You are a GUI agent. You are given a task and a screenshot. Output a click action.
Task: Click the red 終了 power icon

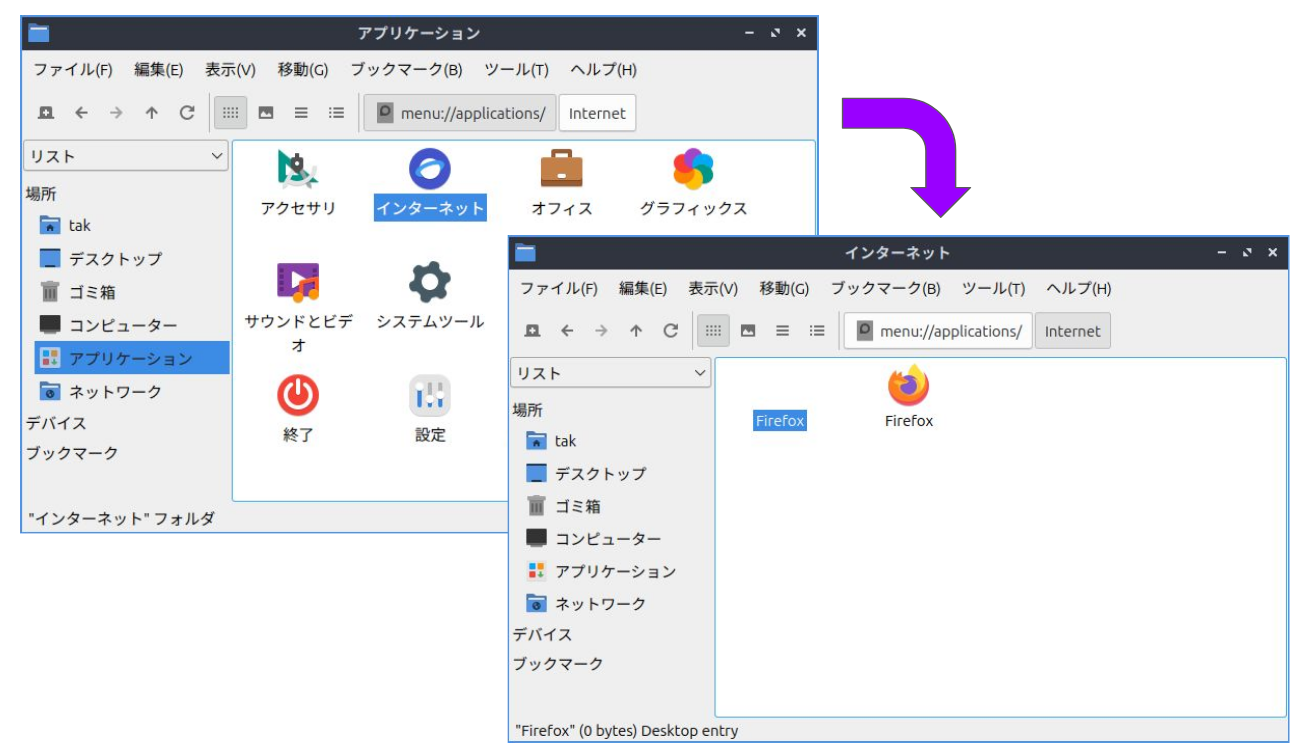coord(297,396)
